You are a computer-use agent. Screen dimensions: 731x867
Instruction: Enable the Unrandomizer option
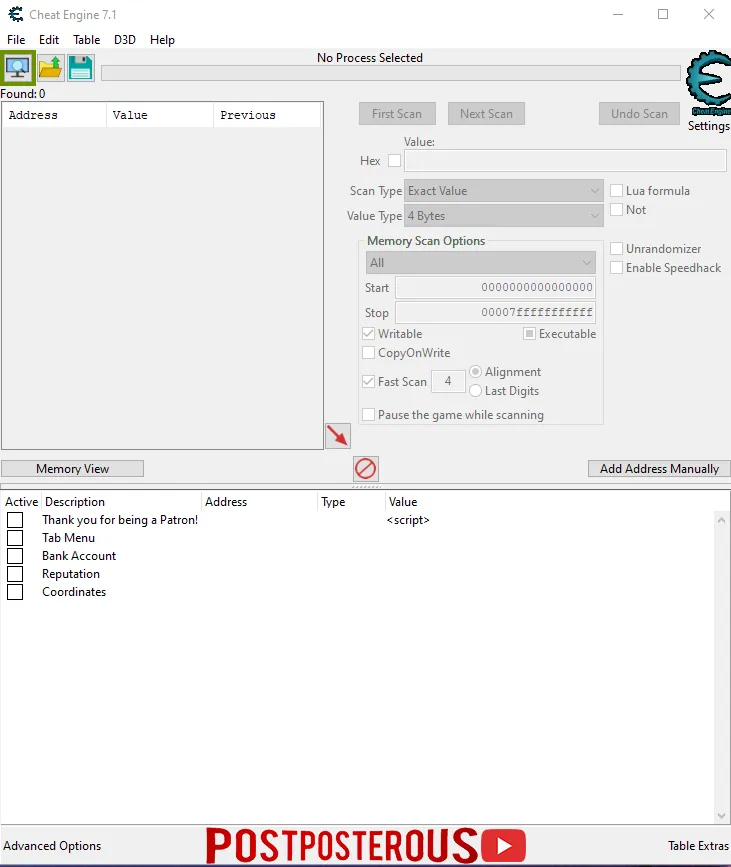[617, 249]
